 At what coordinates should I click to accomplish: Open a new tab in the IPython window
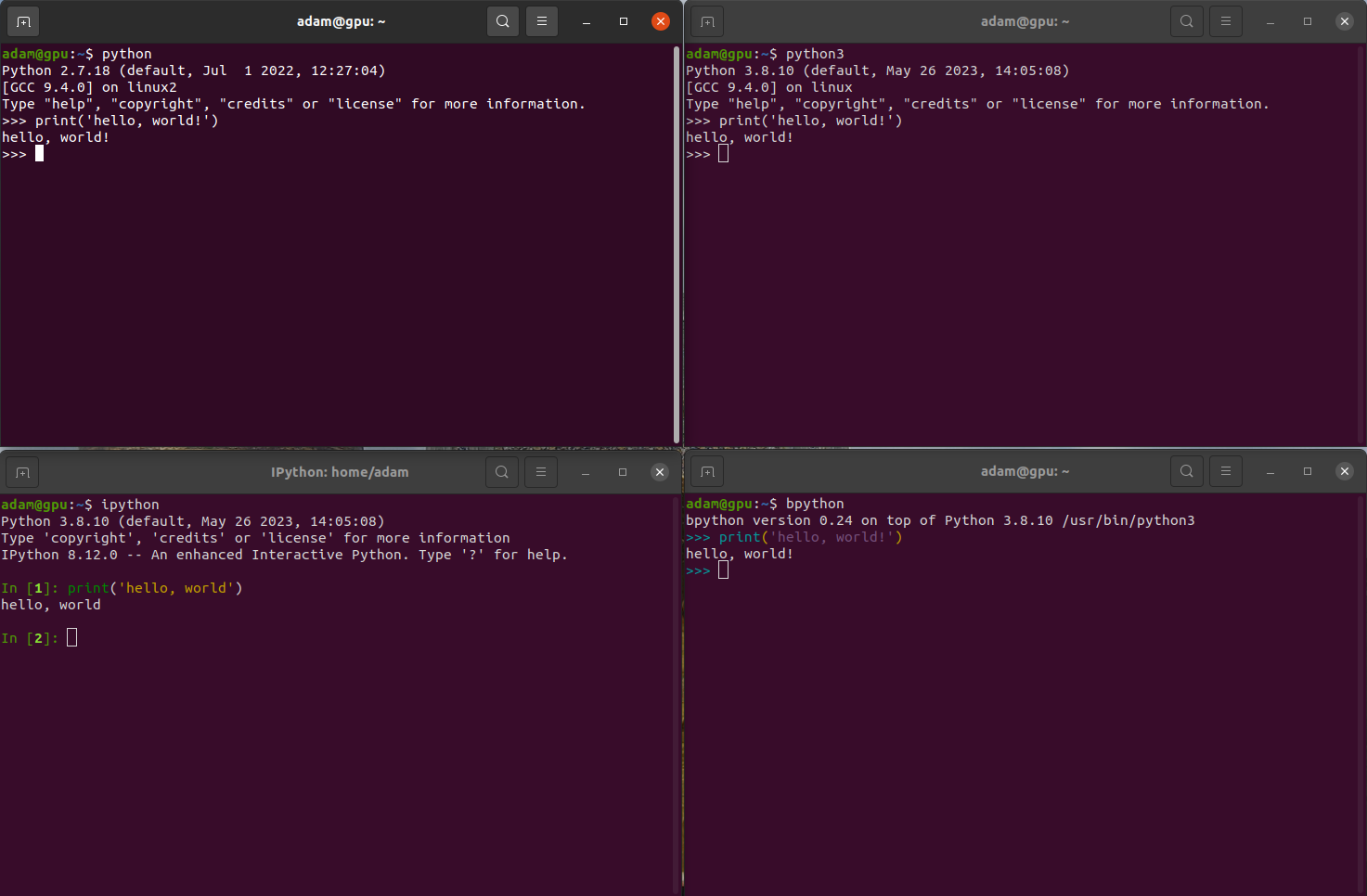coord(21,471)
